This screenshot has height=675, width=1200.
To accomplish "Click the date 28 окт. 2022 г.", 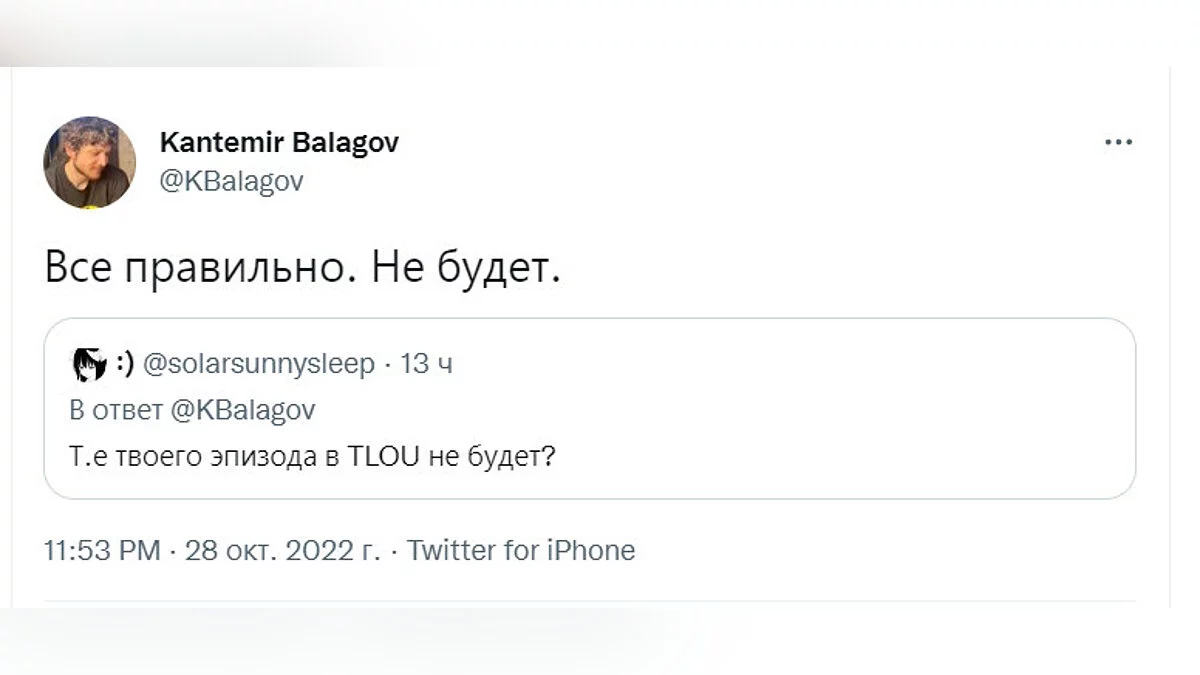I will coord(282,550).
